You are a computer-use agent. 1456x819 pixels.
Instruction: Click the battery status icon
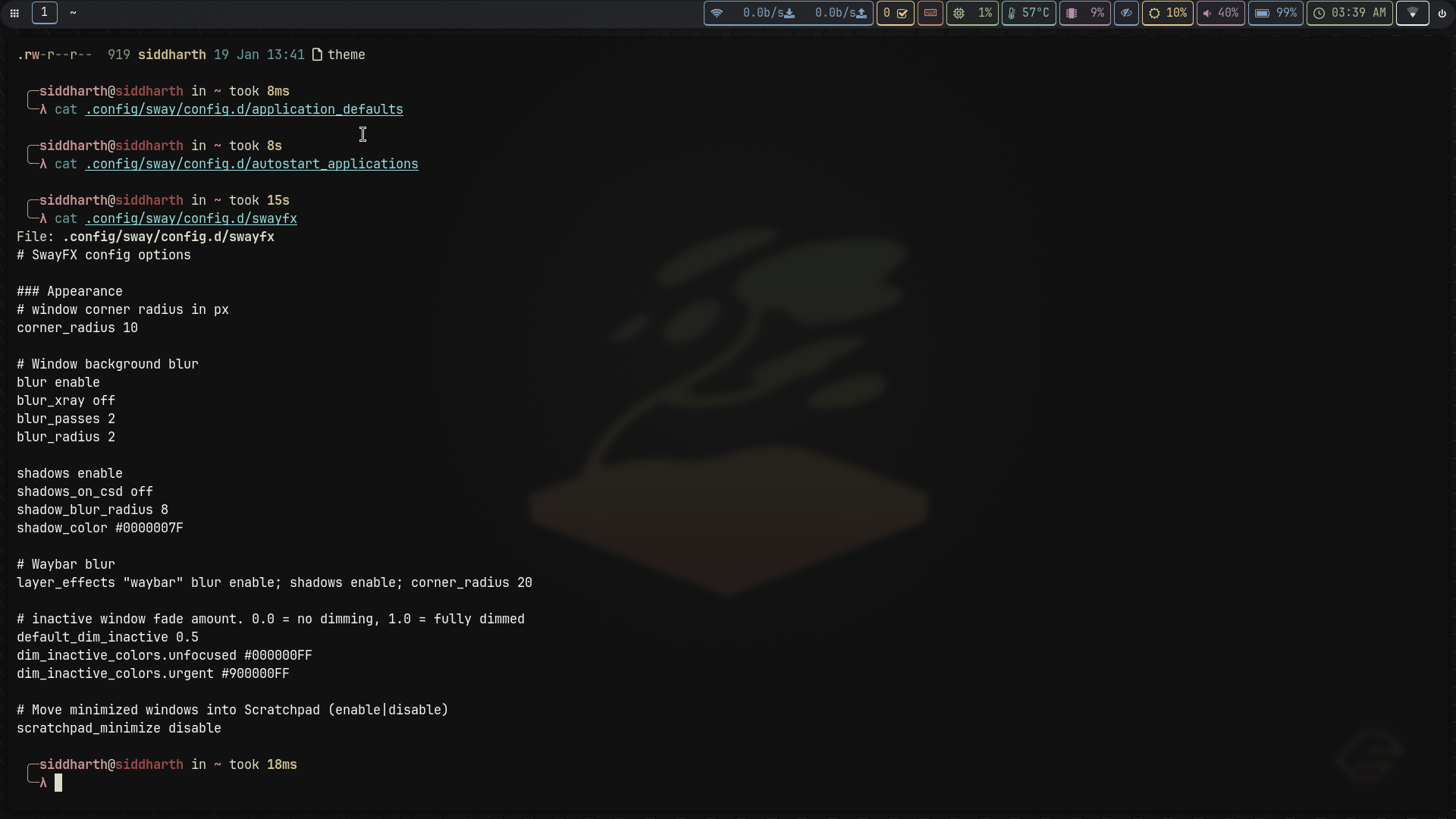click(x=1276, y=13)
